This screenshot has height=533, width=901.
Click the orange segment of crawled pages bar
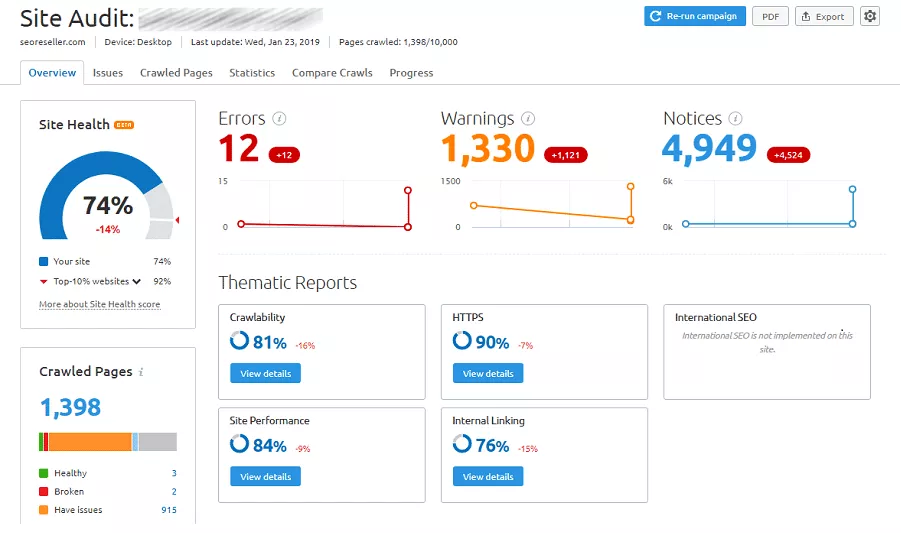(90, 442)
